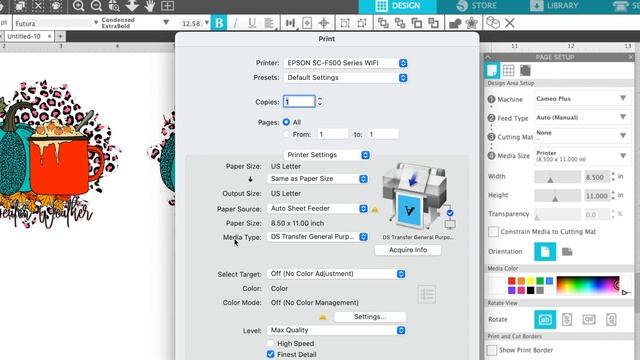Click the Zoom Out magnifier tool
Screen dimensions: 640x360
(96, 6)
